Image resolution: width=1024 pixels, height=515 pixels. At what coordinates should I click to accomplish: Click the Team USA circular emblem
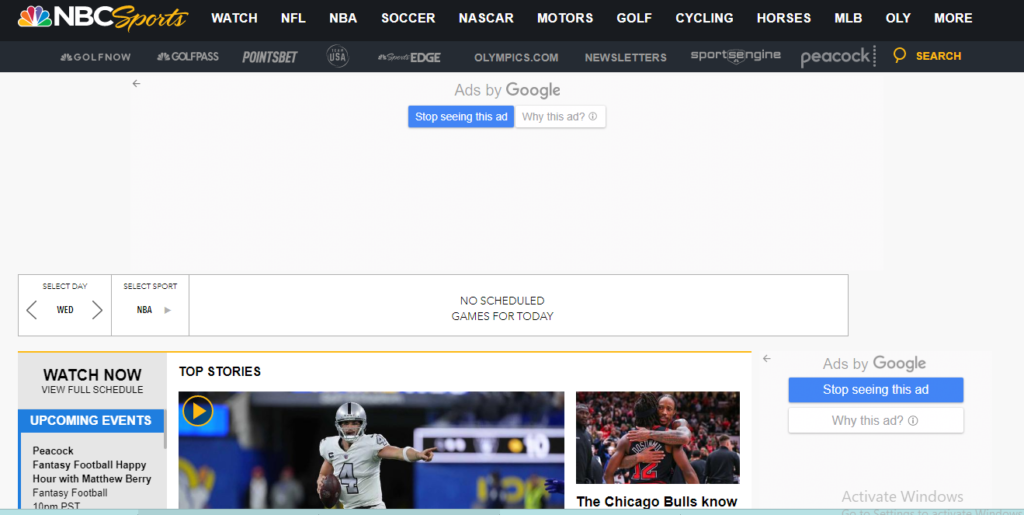tap(338, 56)
